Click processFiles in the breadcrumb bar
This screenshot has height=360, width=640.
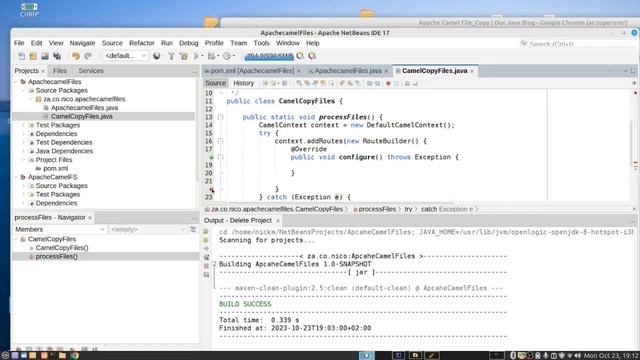[377, 209]
